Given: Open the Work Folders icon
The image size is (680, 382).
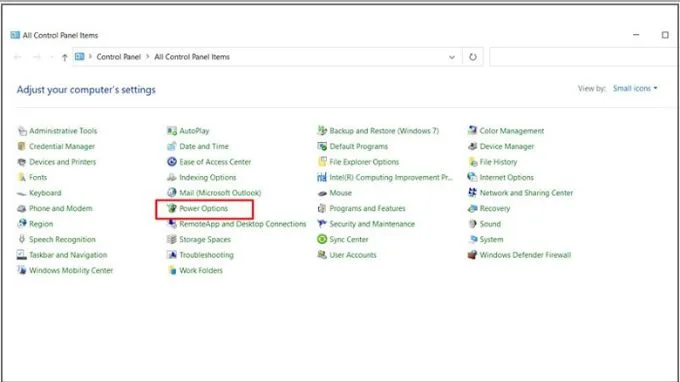Looking at the screenshot, I should (172, 270).
